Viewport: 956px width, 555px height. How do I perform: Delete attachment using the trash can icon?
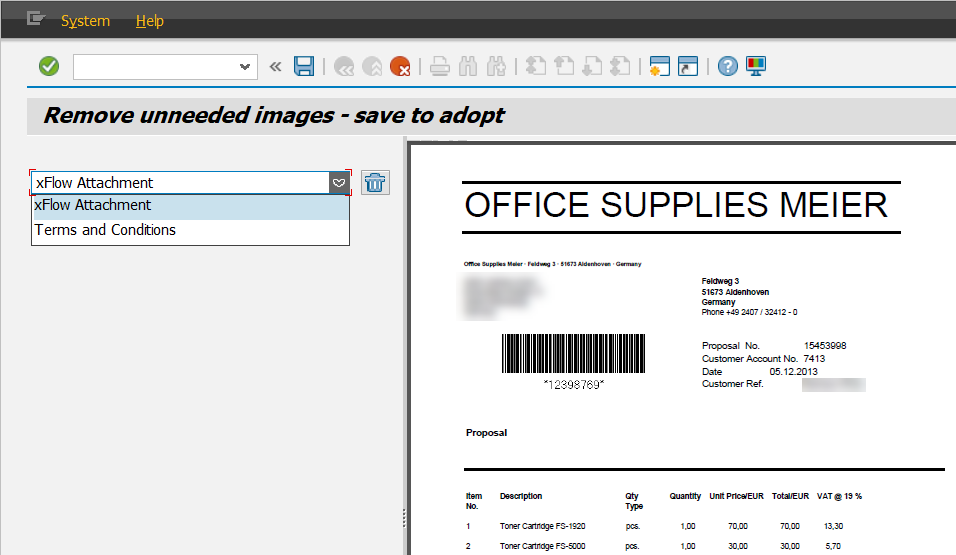[375, 182]
